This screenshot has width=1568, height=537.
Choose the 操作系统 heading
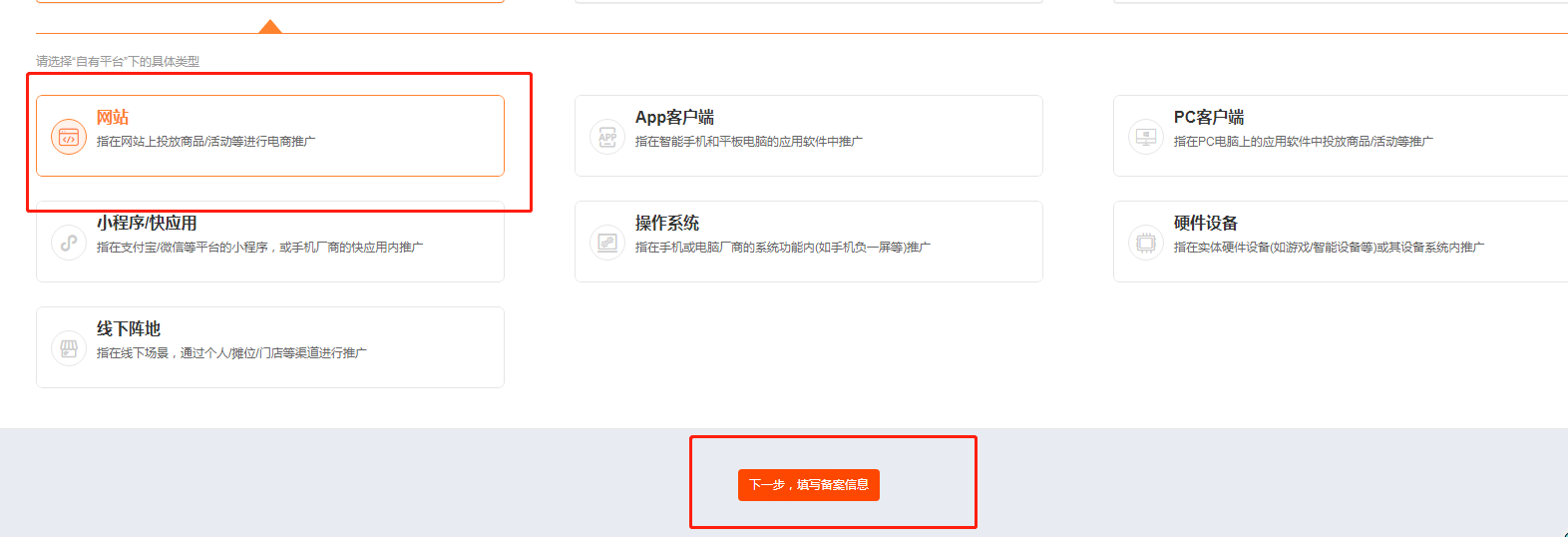(667, 224)
